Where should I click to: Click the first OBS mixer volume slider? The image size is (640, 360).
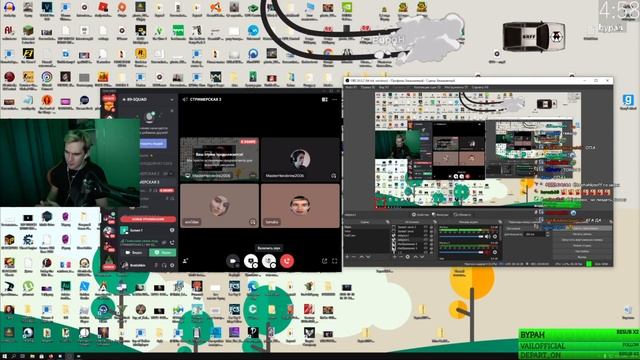(x=461, y=236)
